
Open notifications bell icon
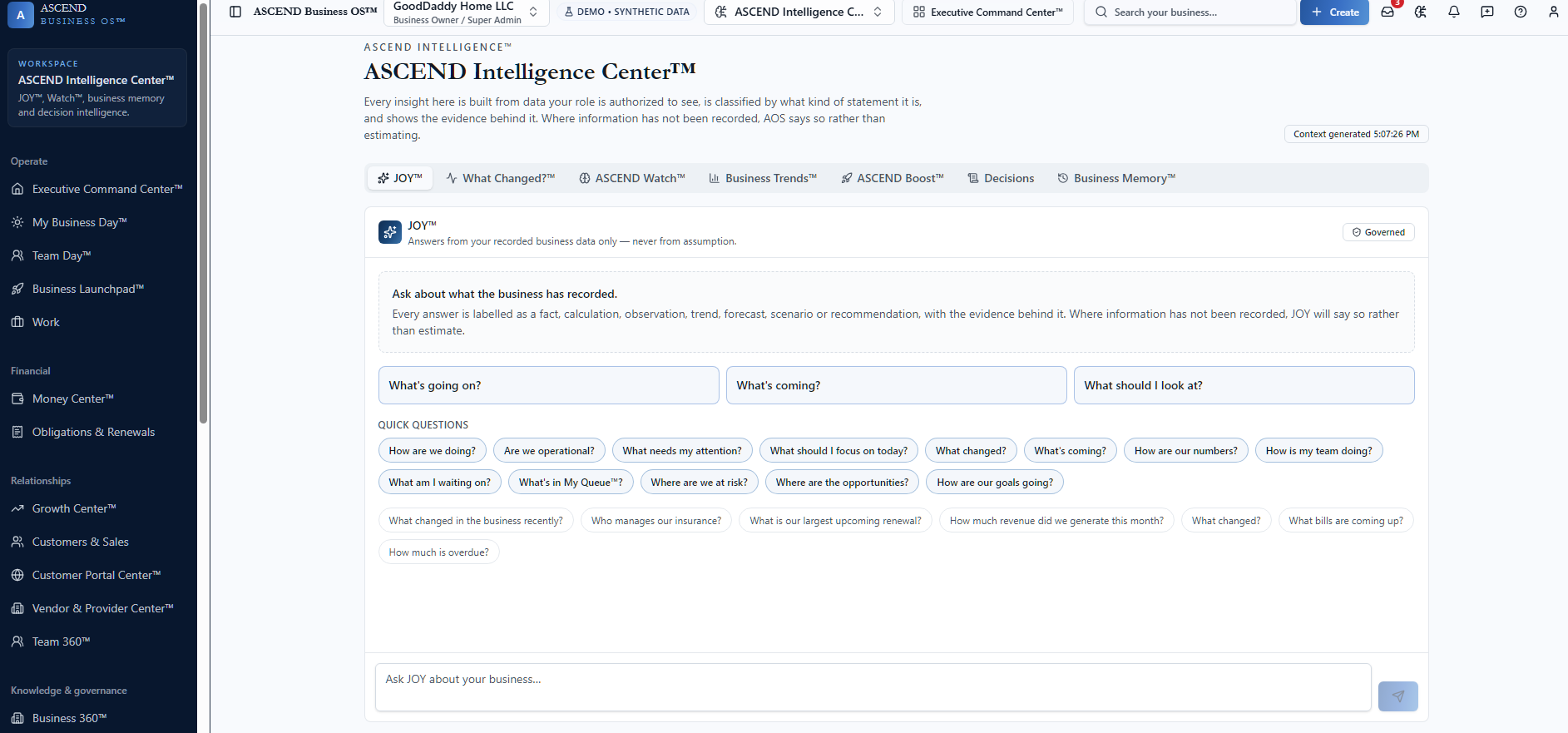tap(1454, 12)
